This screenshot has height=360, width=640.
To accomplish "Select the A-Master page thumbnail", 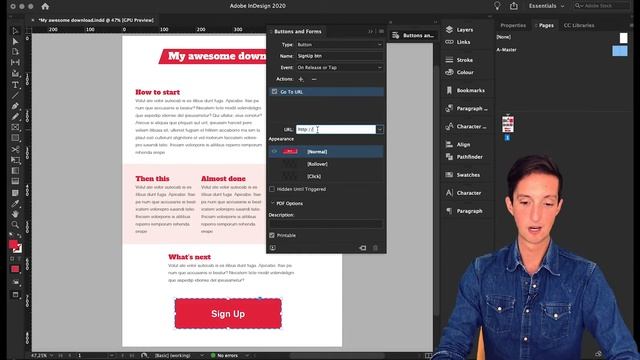I will pos(620,50).
